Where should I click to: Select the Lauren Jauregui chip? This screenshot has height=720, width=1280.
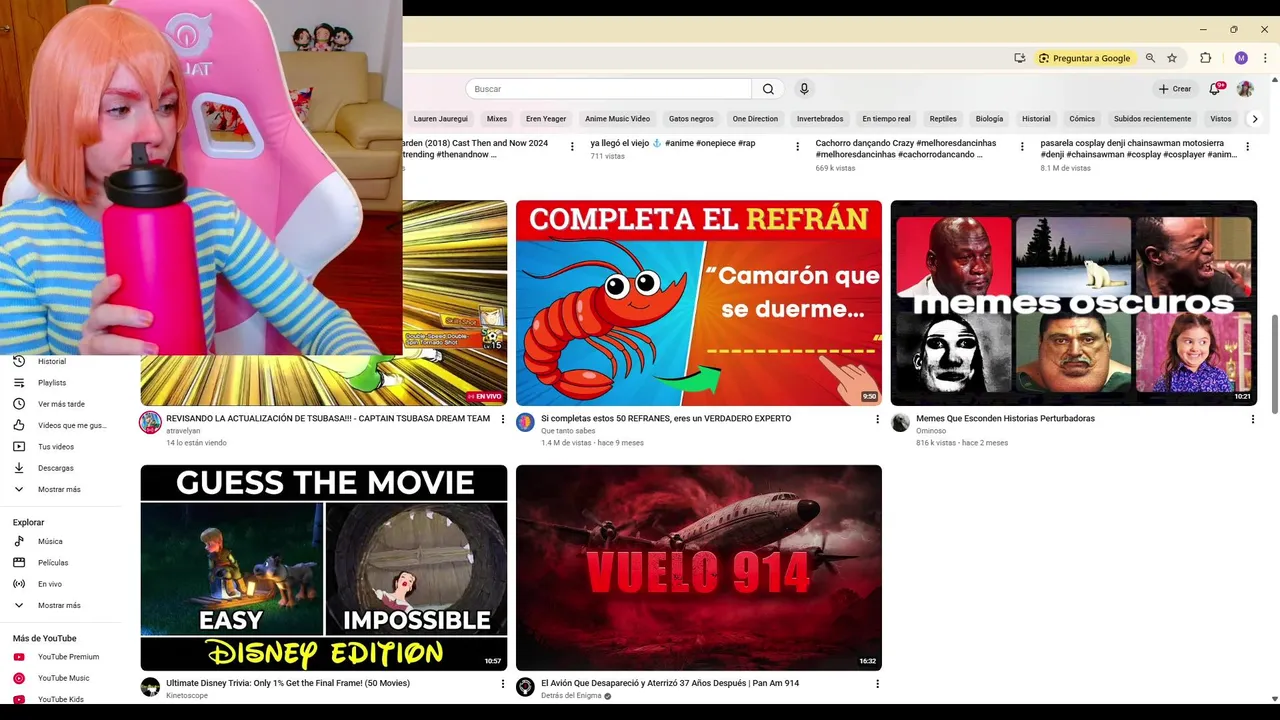(440, 119)
